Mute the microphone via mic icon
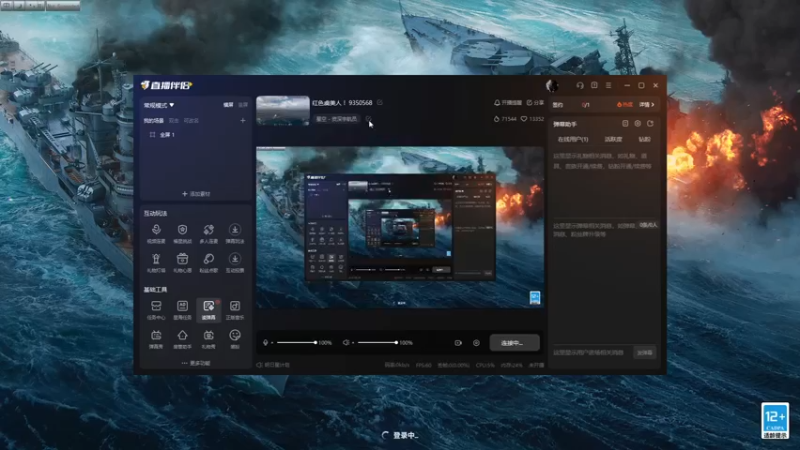 [x=265, y=343]
